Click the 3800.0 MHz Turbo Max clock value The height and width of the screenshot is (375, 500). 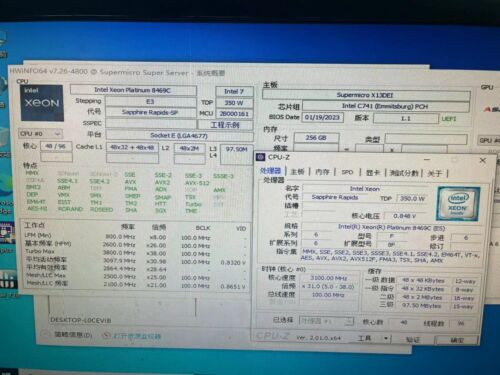point(119,253)
